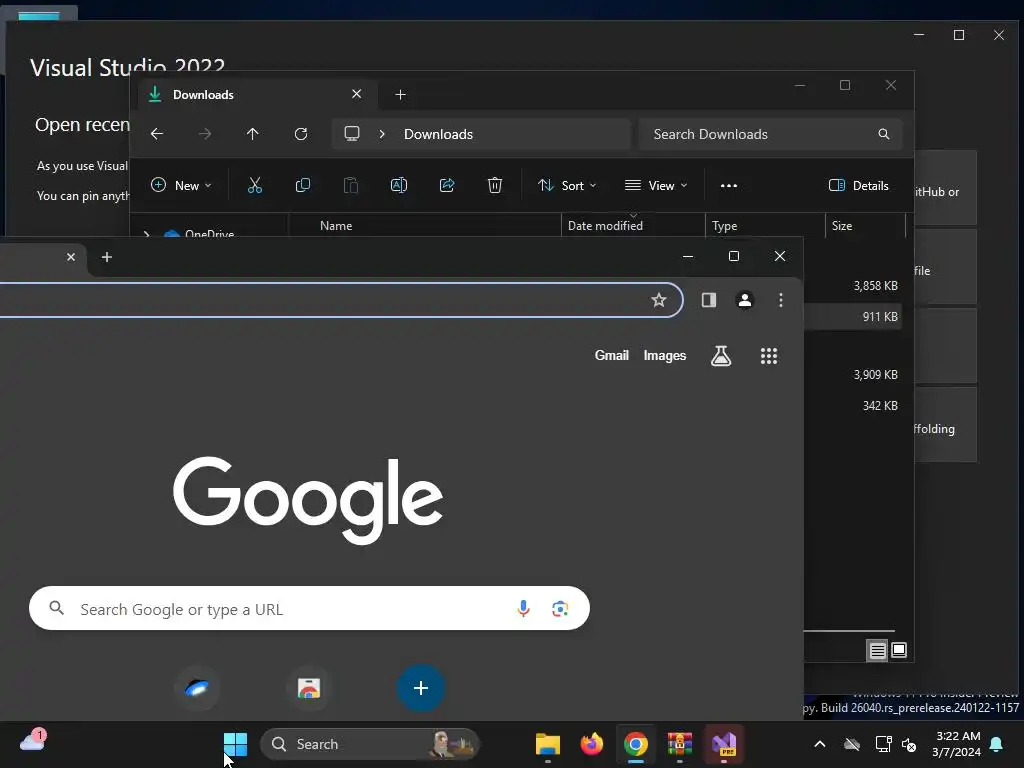Open the Gmail link
Viewport: 1024px width, 768px height.
612,355
